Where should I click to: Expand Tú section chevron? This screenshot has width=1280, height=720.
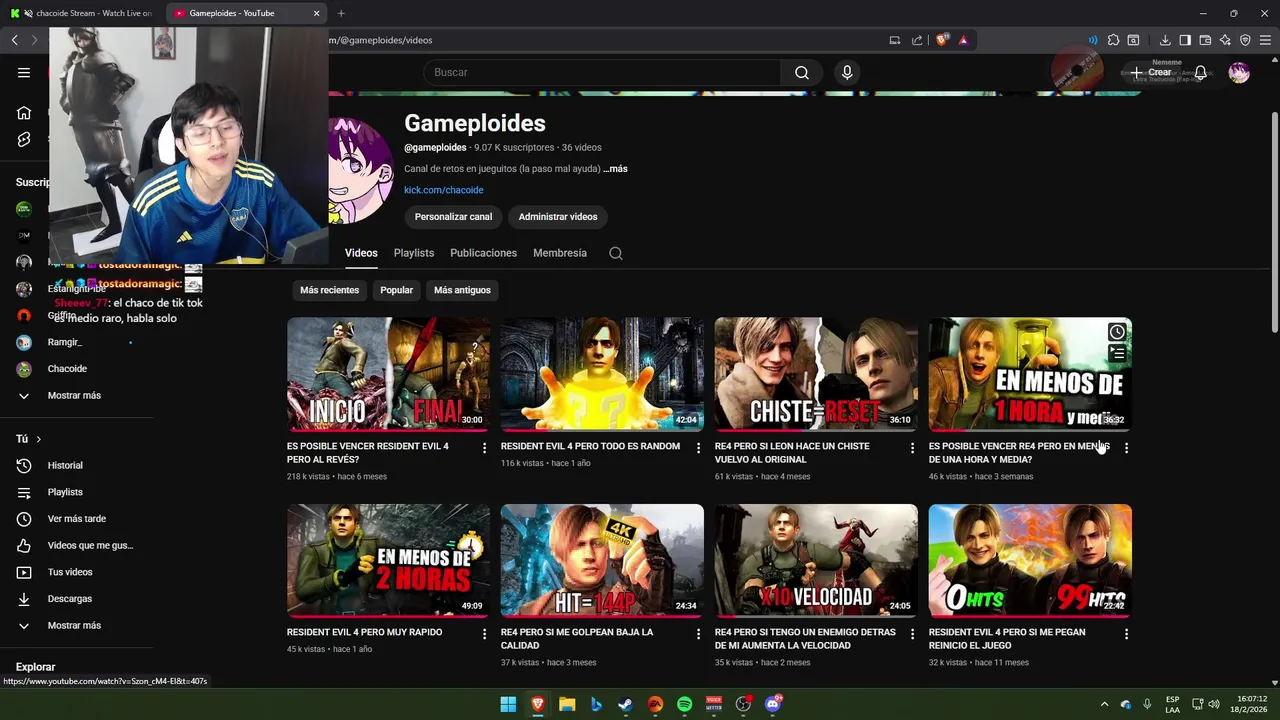click(x=39, y=439)
